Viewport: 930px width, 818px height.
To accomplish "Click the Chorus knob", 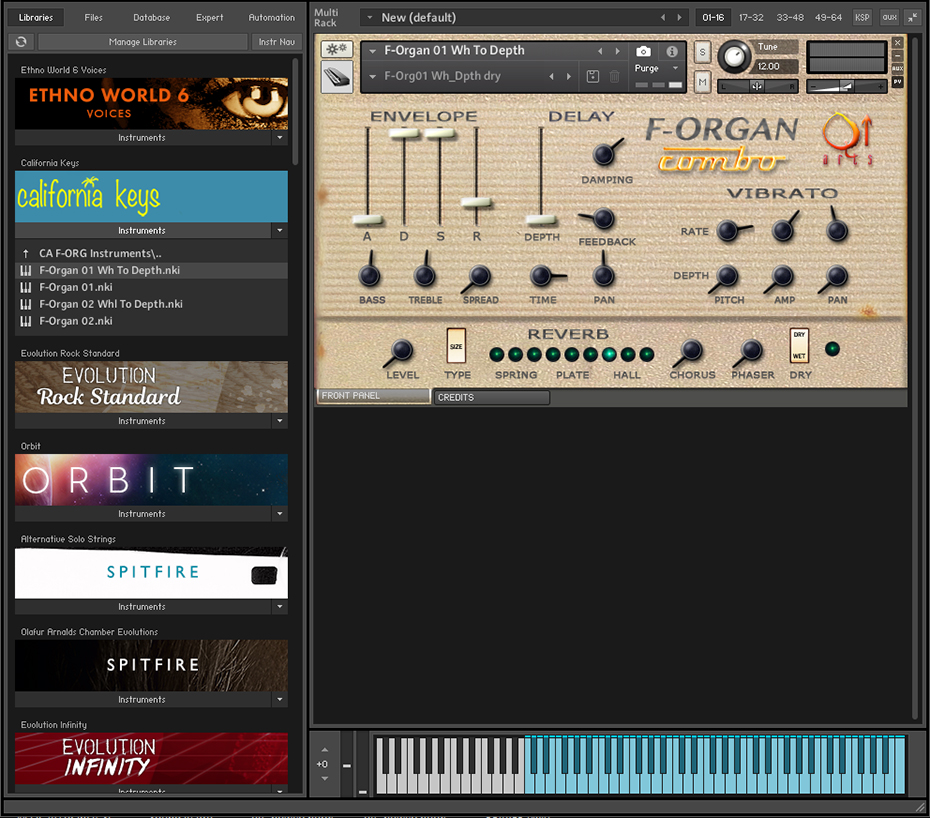I will coord(691,350).
